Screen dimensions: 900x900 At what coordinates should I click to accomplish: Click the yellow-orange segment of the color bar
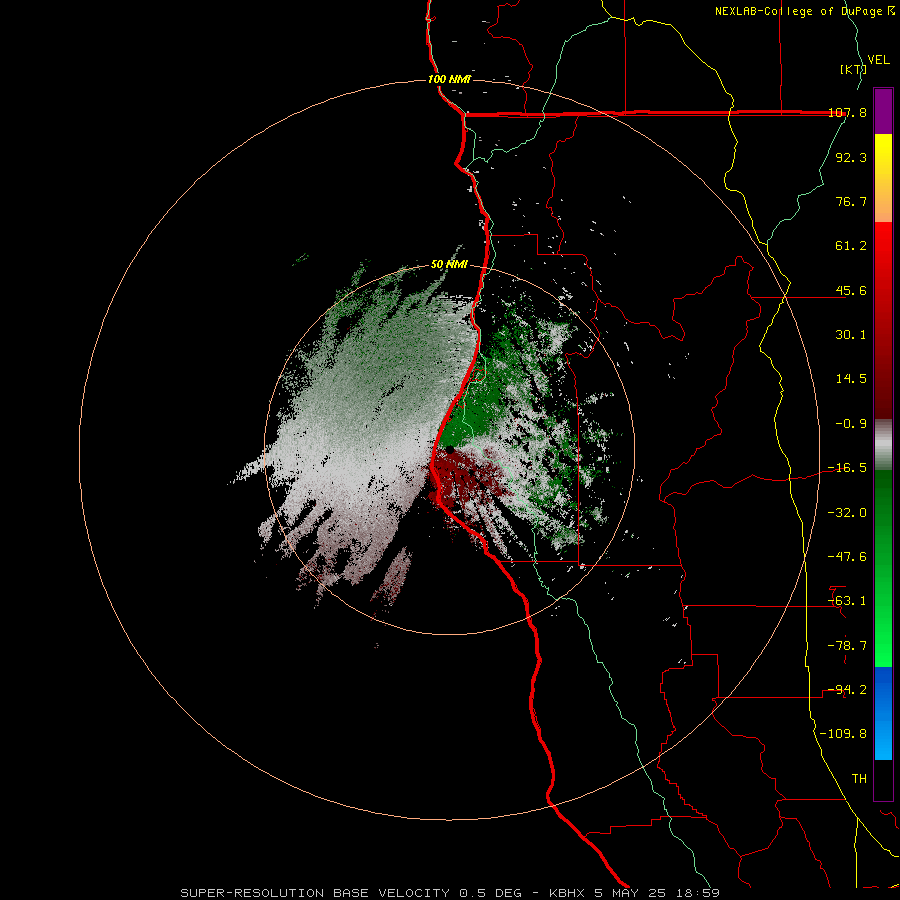point(883,178)
